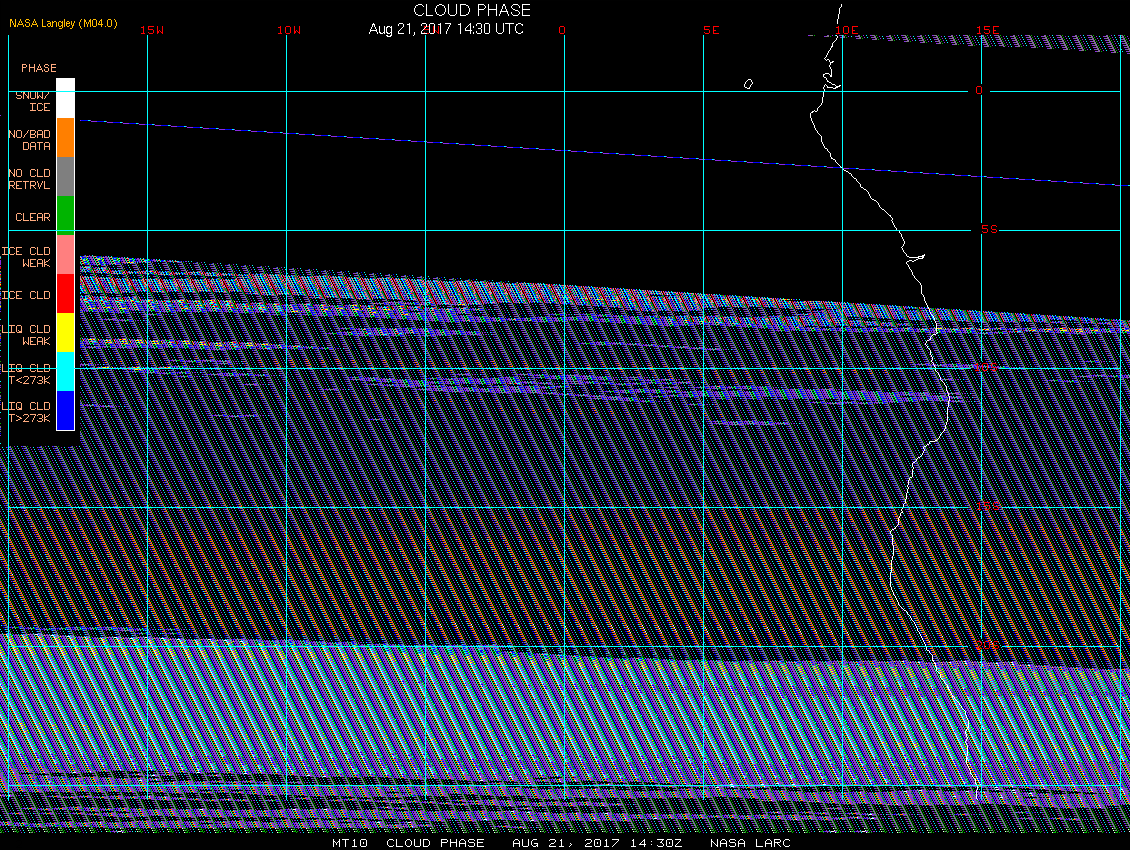1130x850 pixels.
Task: Click the PHASE legend heading
Action: 39,68
